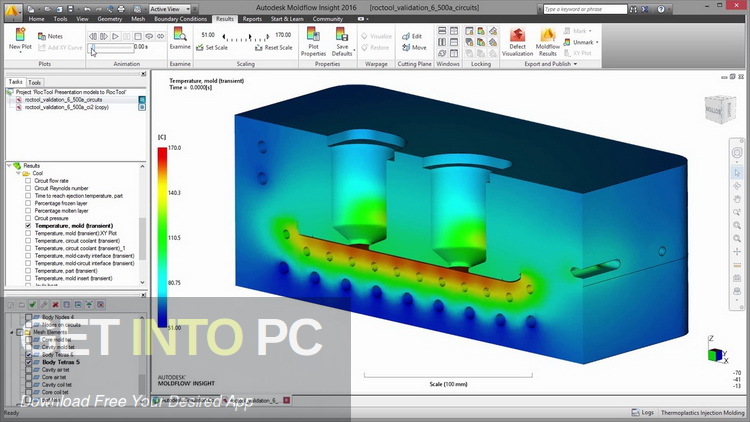
Task: Check Temperature, mold insert (transient) result
Action: click(x=28, y=278)
